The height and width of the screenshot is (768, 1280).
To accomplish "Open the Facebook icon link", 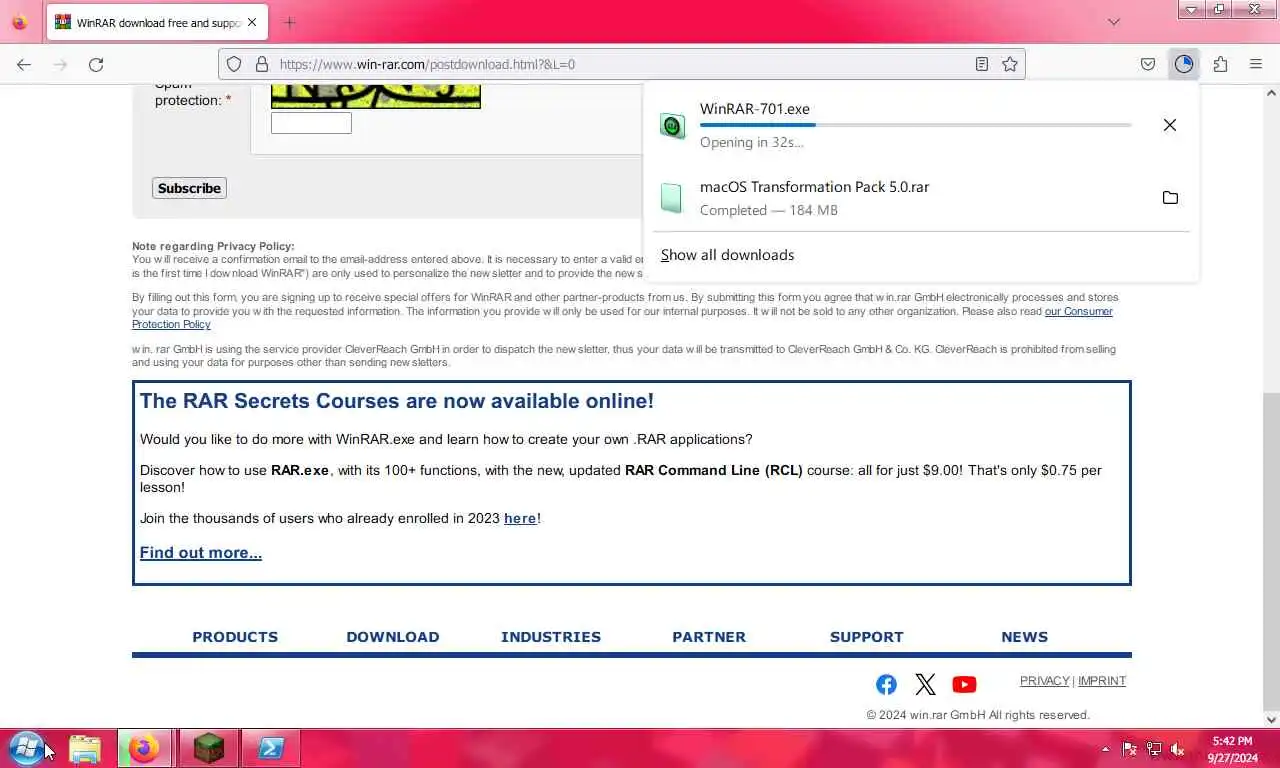I will (886, 684).
